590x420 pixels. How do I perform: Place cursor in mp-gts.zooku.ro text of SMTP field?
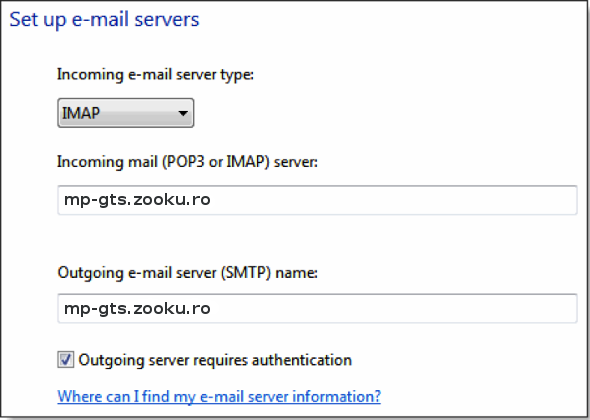click(x=137, y=309)
